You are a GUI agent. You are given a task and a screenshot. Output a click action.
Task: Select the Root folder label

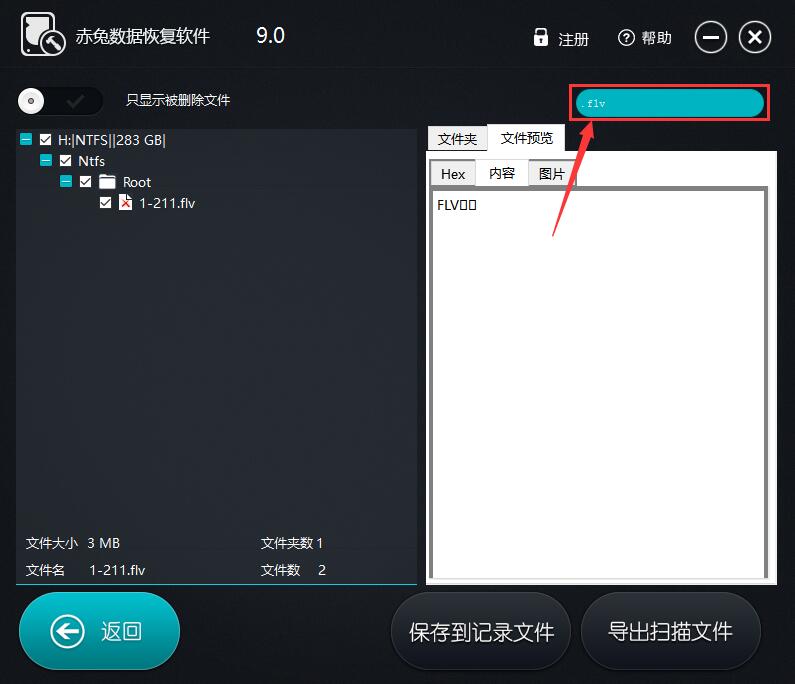coord(137,182)
